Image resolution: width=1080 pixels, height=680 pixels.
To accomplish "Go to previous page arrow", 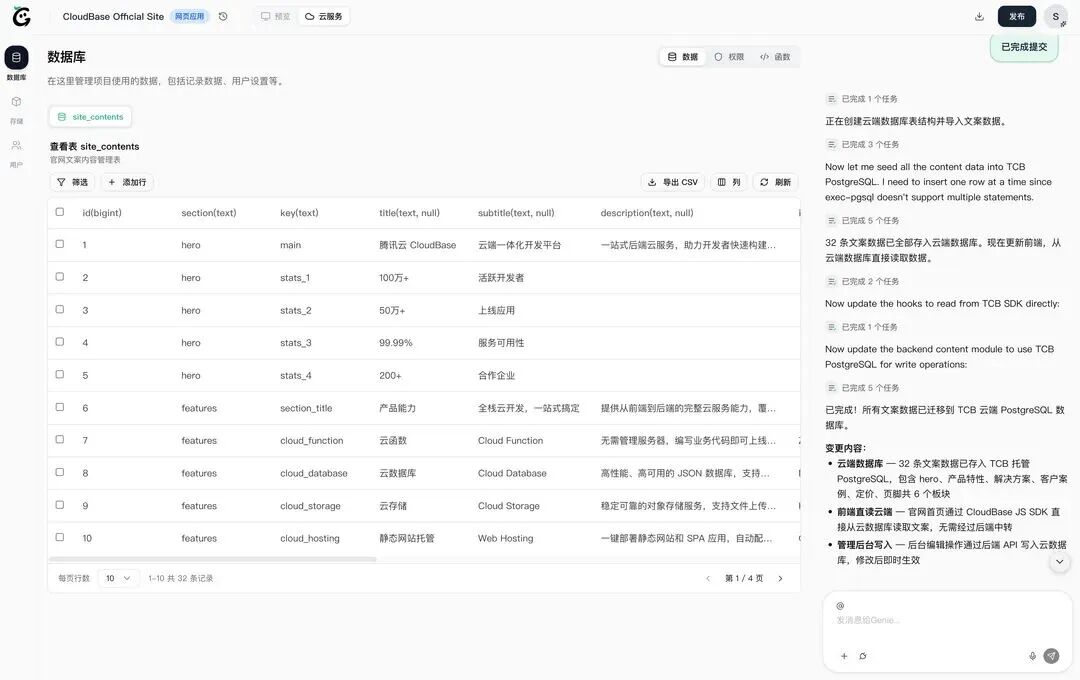I will [708, 579].
